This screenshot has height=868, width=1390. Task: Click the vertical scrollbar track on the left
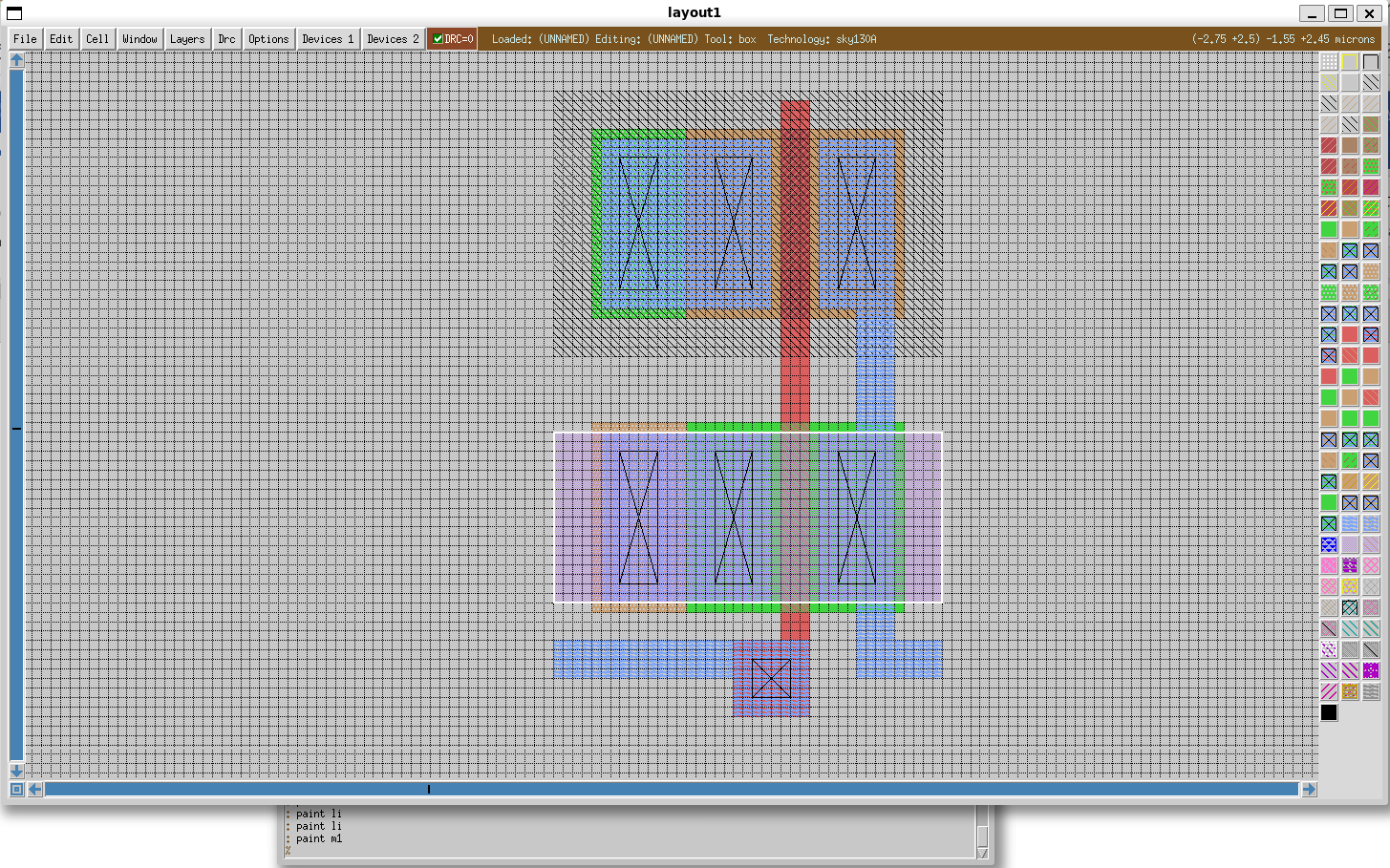click(x=16, y=414)
